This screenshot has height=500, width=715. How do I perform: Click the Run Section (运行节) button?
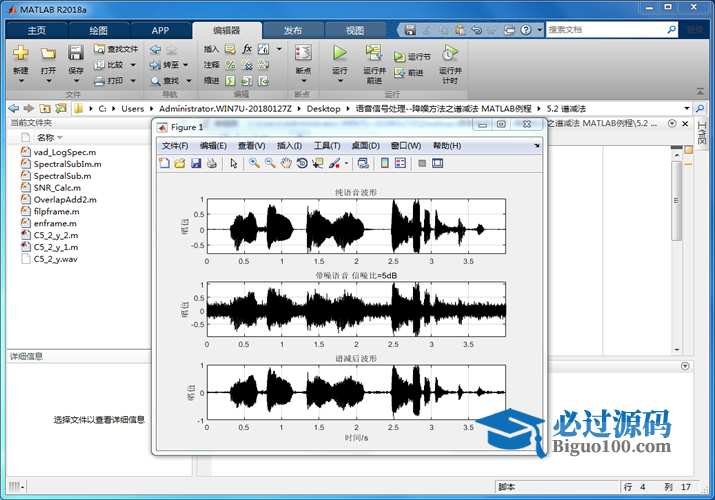(412, 57)
